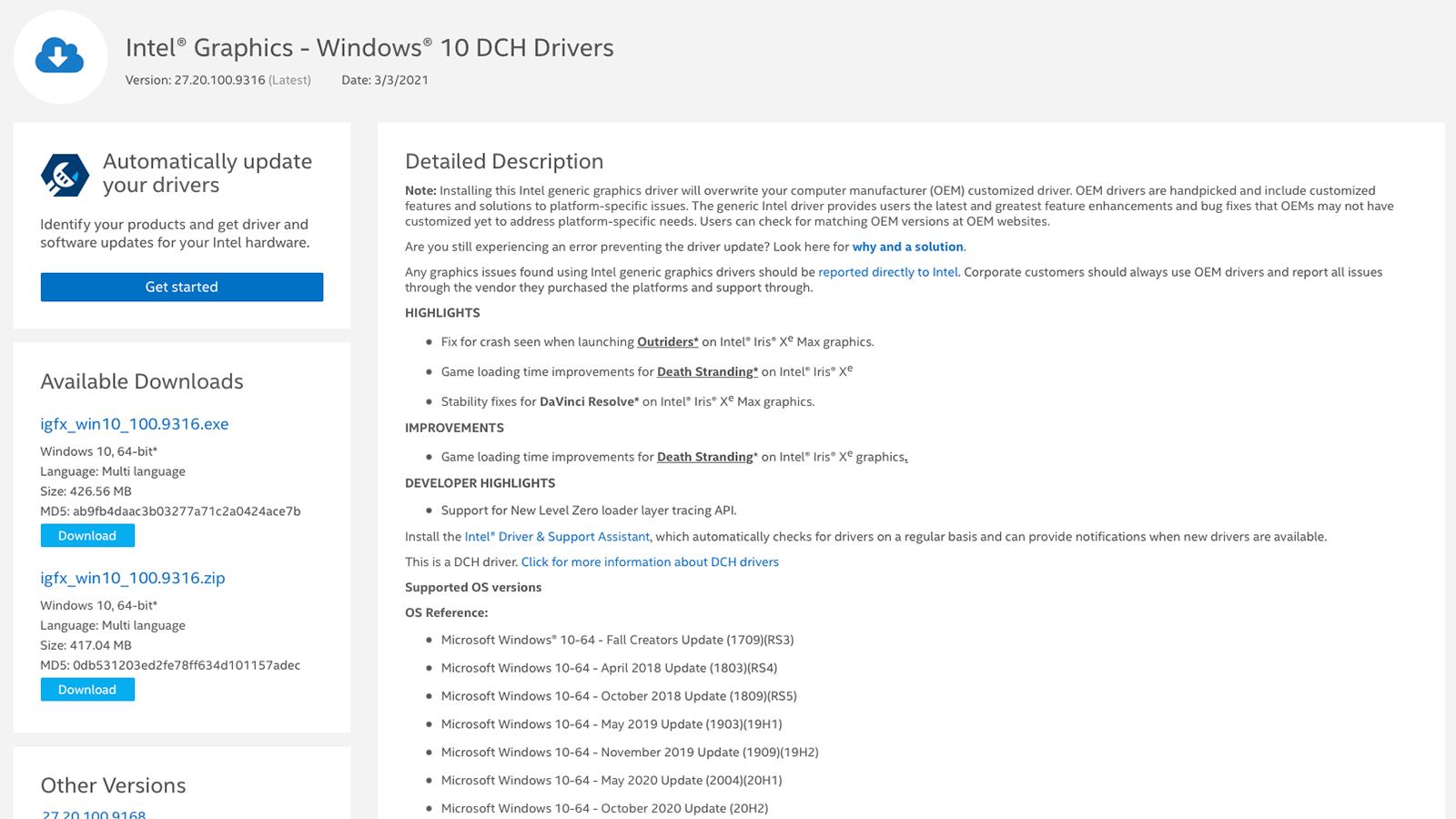Click the HIGHLIGHTS section label

click(x=442, y=313)
